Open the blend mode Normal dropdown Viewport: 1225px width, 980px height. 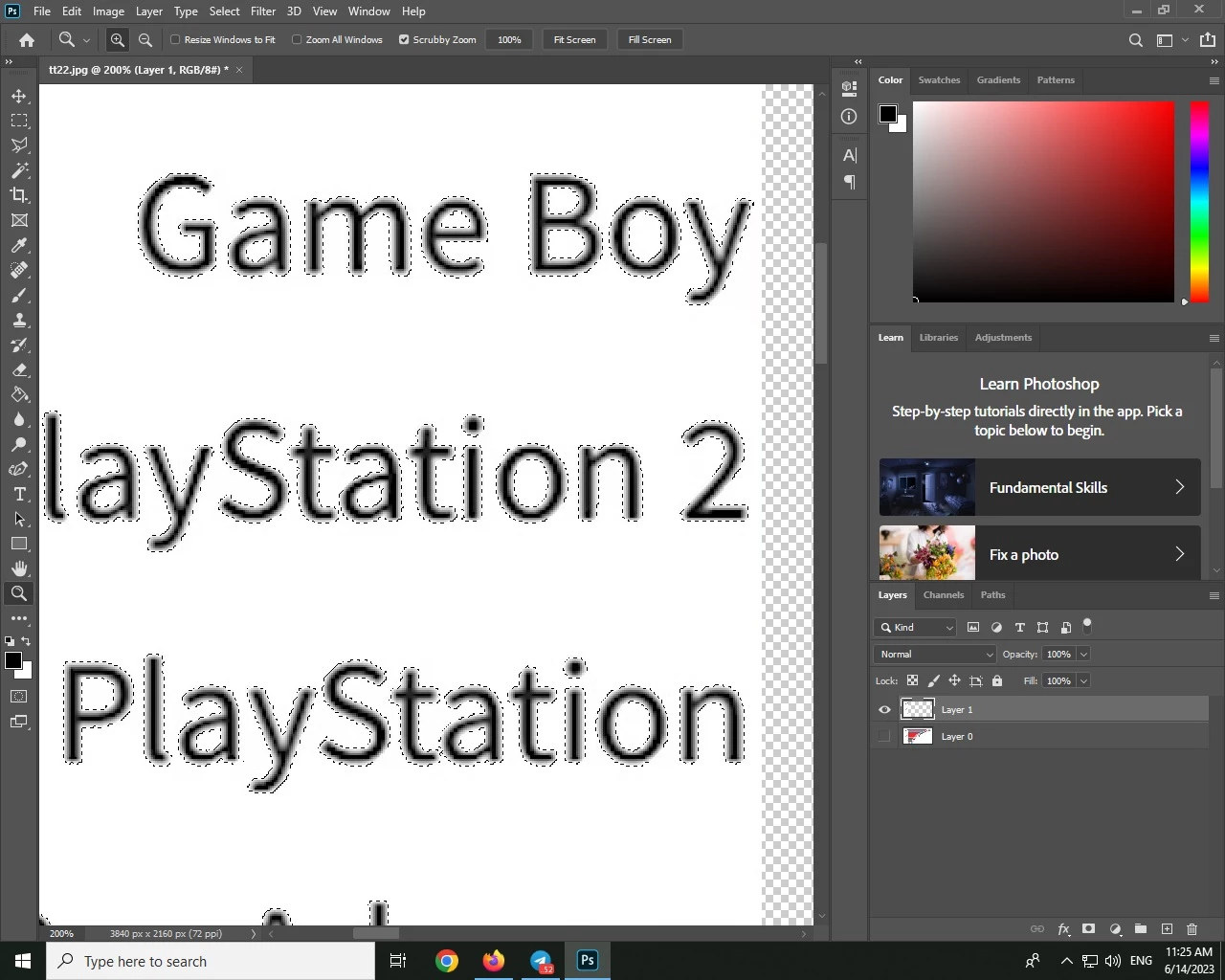pyautogui.click(x=935, y=654)
